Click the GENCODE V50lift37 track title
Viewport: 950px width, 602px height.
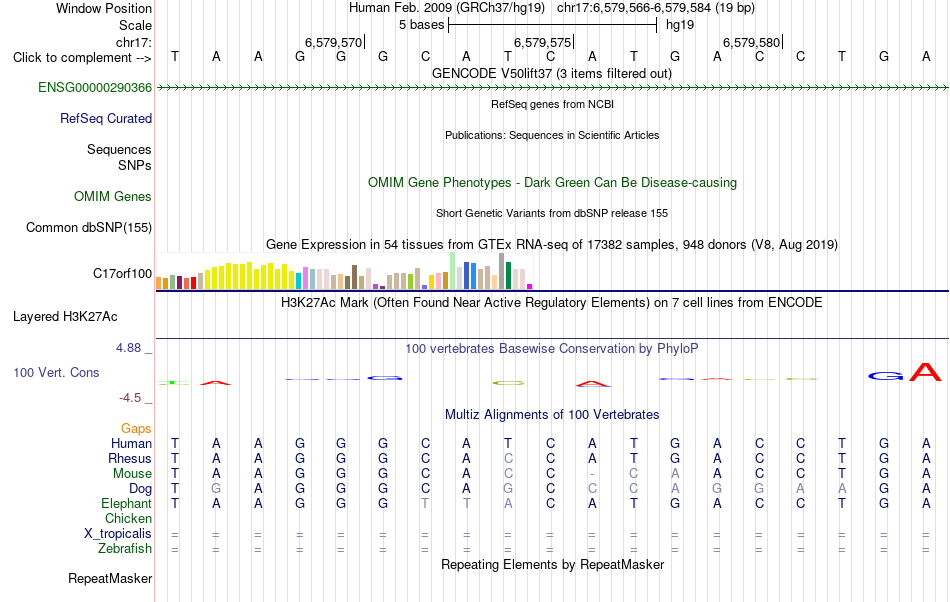552,73
